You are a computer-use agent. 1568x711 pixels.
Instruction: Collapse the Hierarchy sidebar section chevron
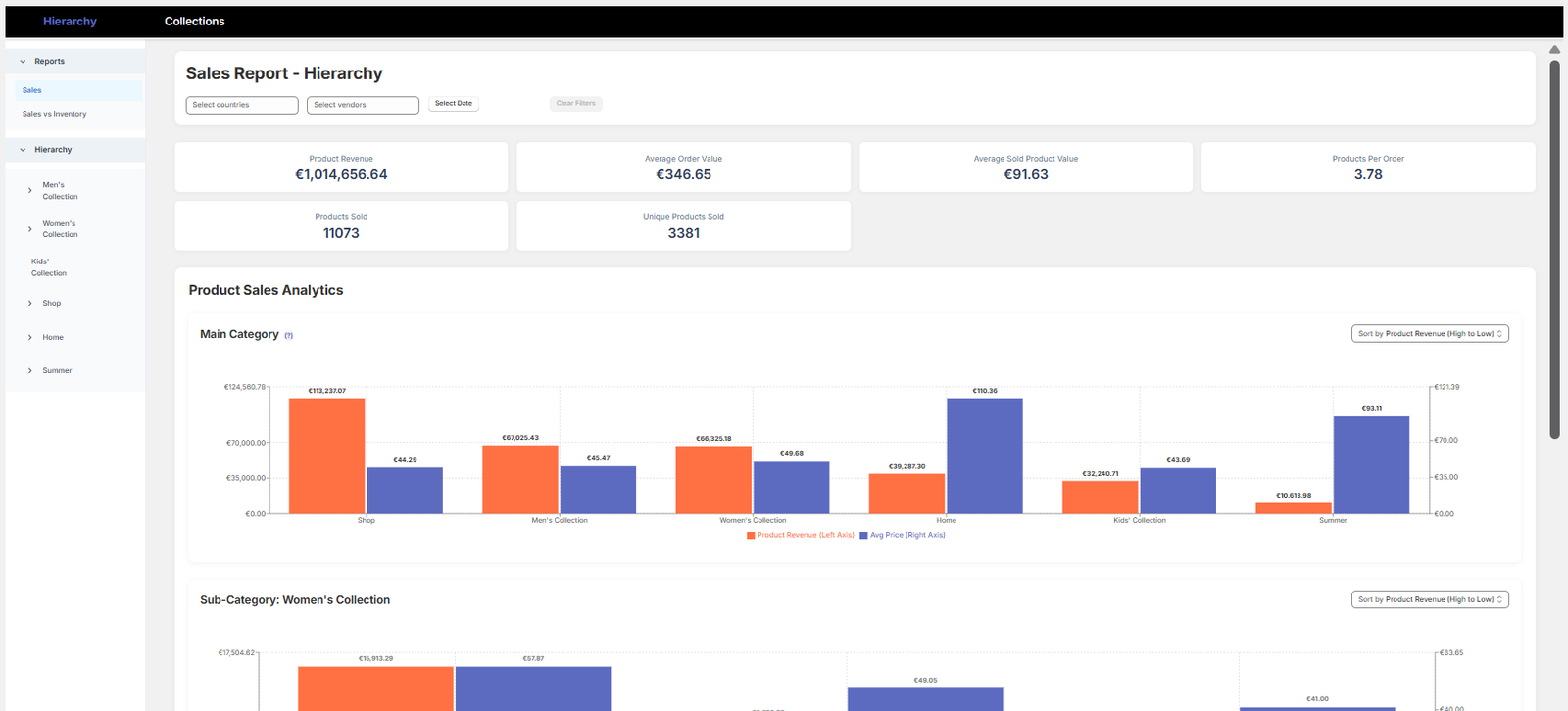(x=23, y=150)
